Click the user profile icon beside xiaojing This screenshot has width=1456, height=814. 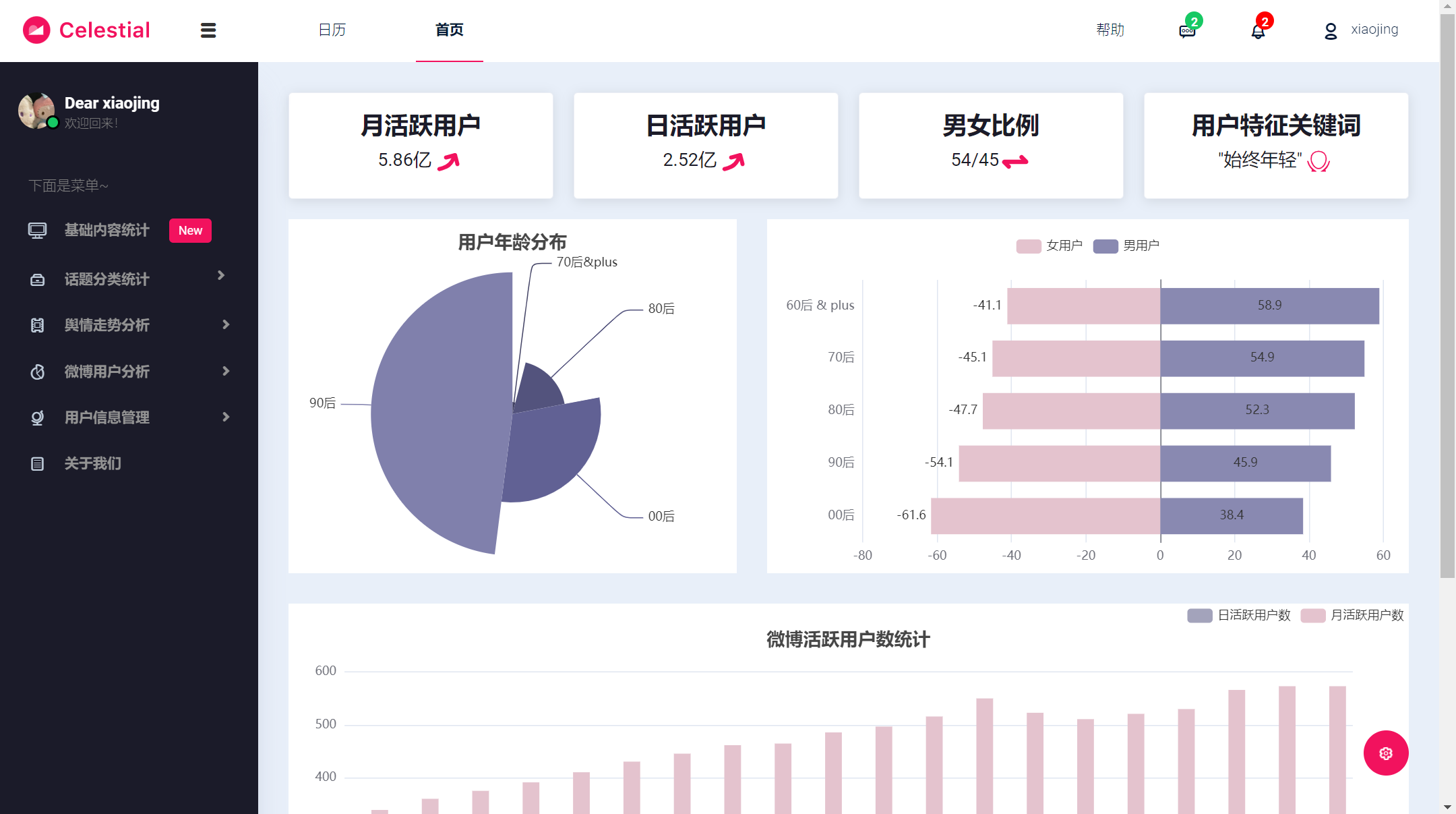click(x=1330, y=31)
